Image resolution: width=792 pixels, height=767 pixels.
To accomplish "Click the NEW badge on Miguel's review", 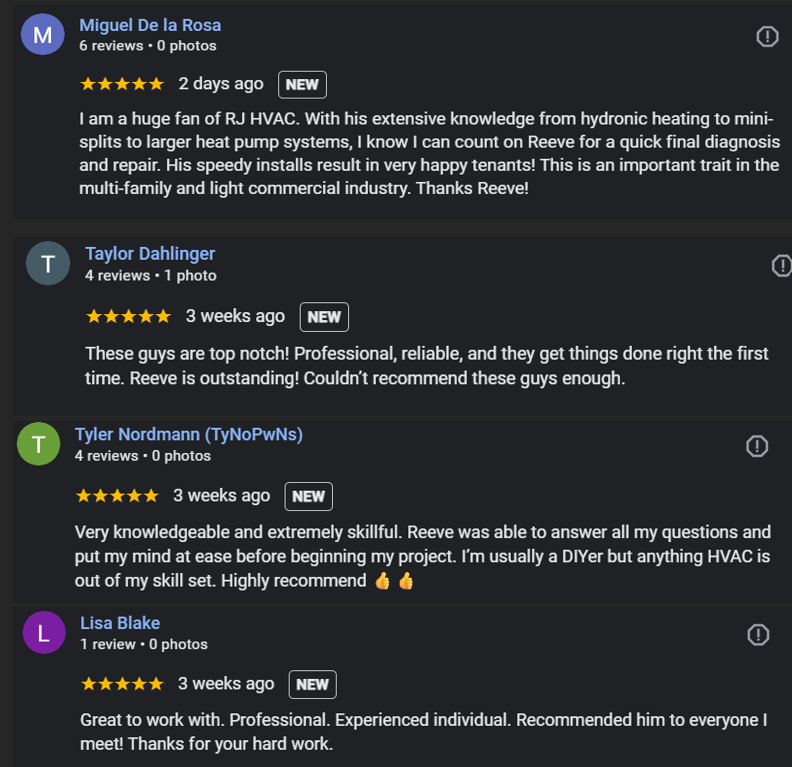I will pos(302,85).
